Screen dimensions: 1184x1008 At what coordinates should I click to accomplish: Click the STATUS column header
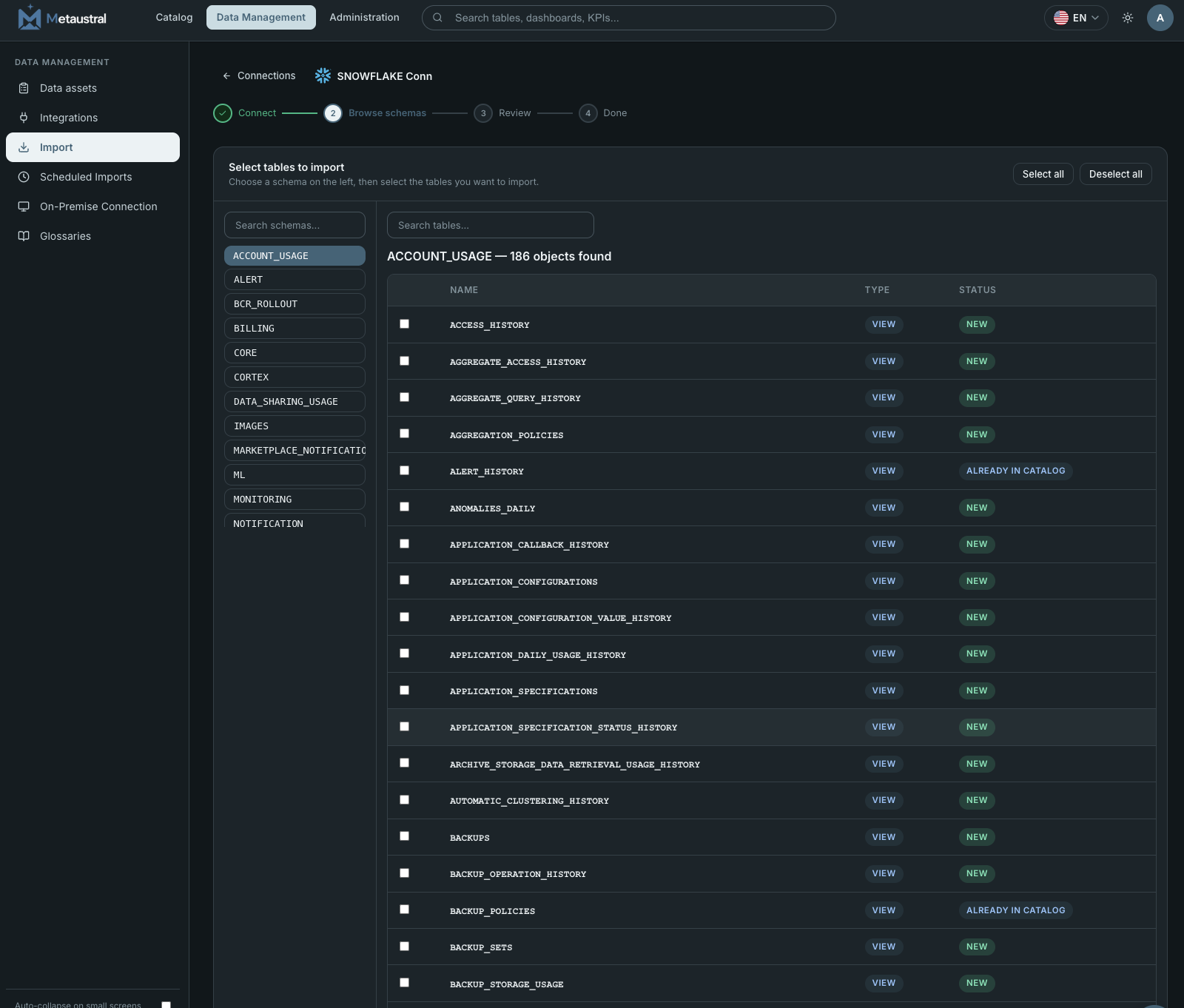tap(978, 290)
